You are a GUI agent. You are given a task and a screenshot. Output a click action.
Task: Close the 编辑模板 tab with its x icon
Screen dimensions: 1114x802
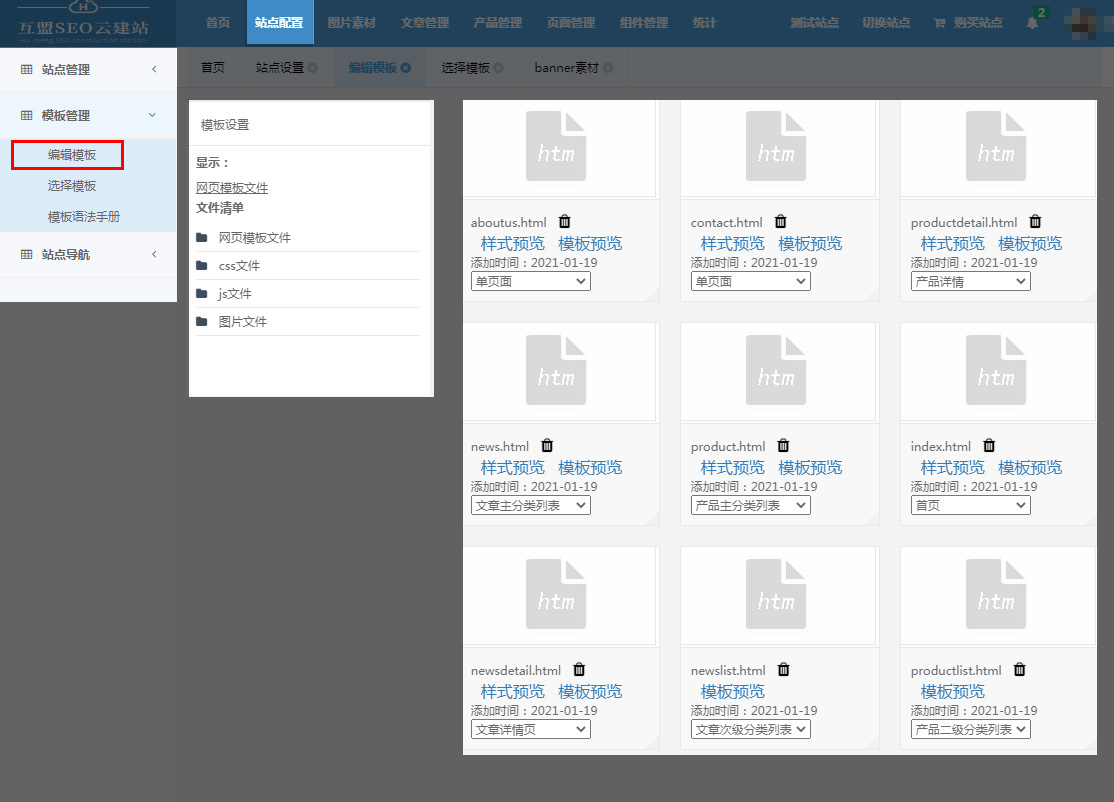pos(405,68)
